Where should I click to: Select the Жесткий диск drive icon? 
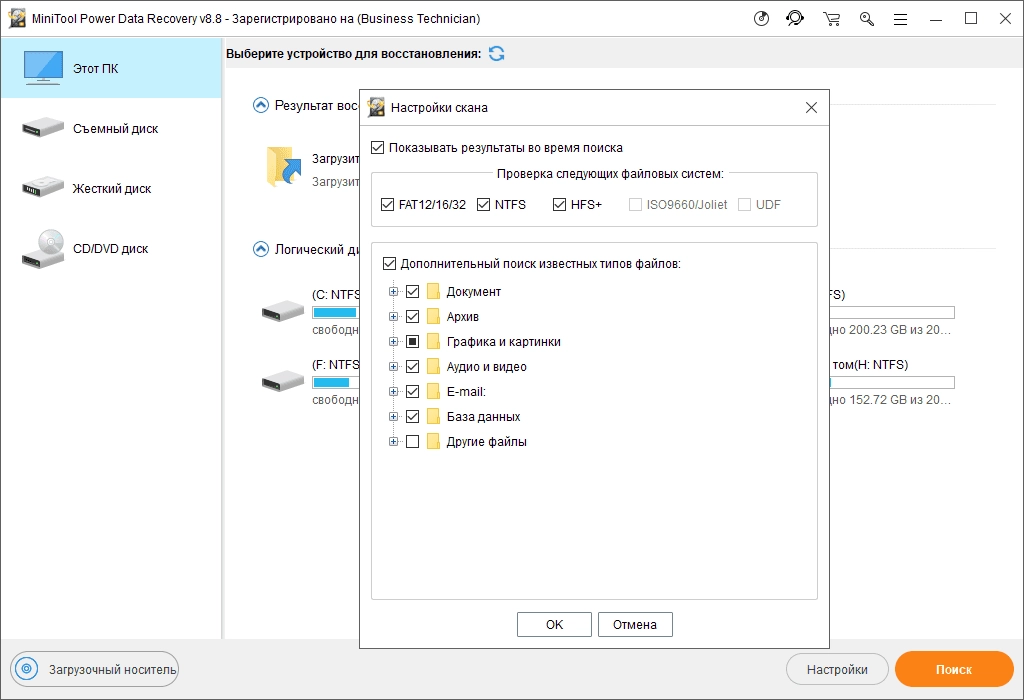[42, 187]
